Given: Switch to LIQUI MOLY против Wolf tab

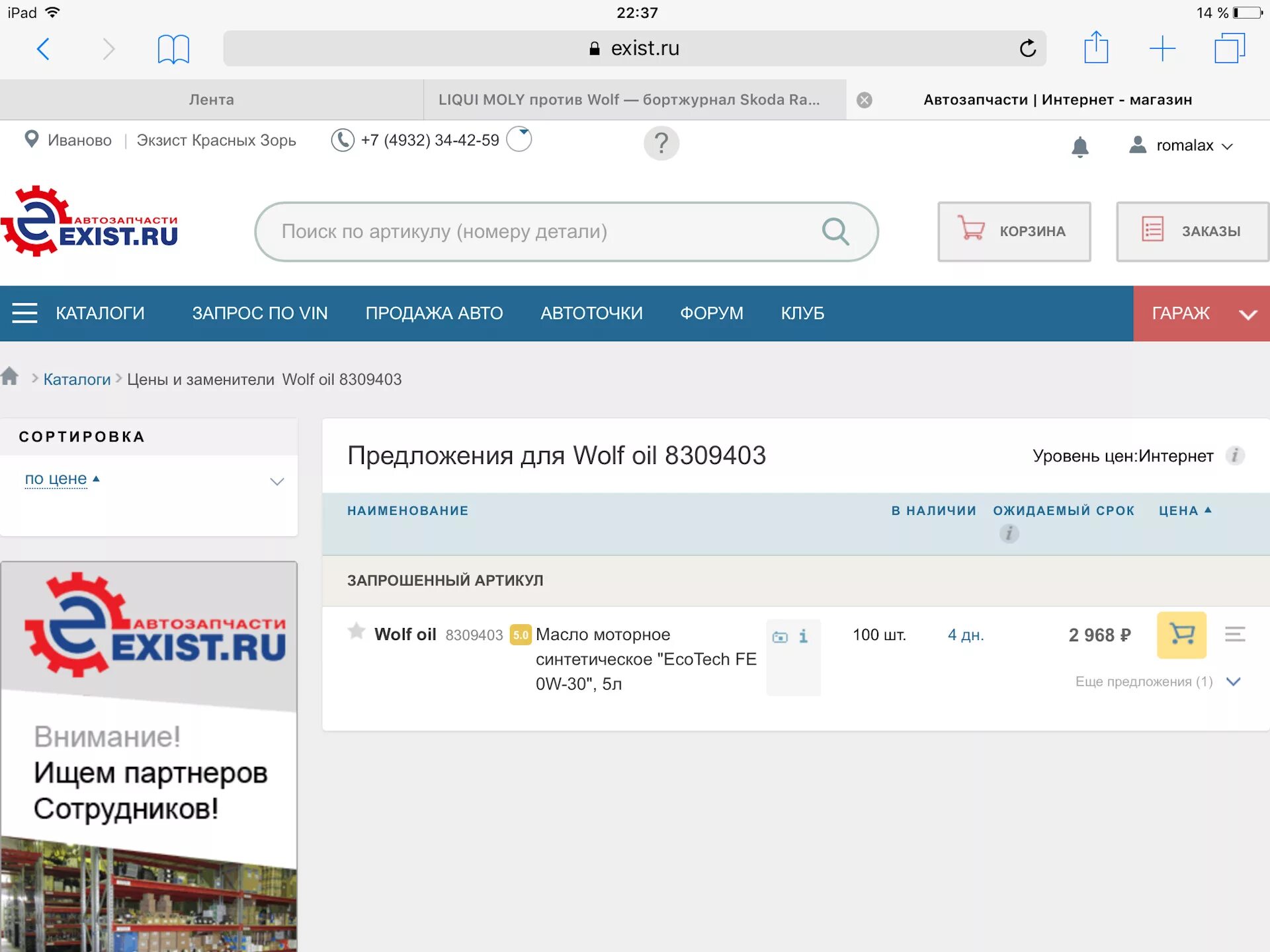Looking at the screenshot, I should 635,100.
